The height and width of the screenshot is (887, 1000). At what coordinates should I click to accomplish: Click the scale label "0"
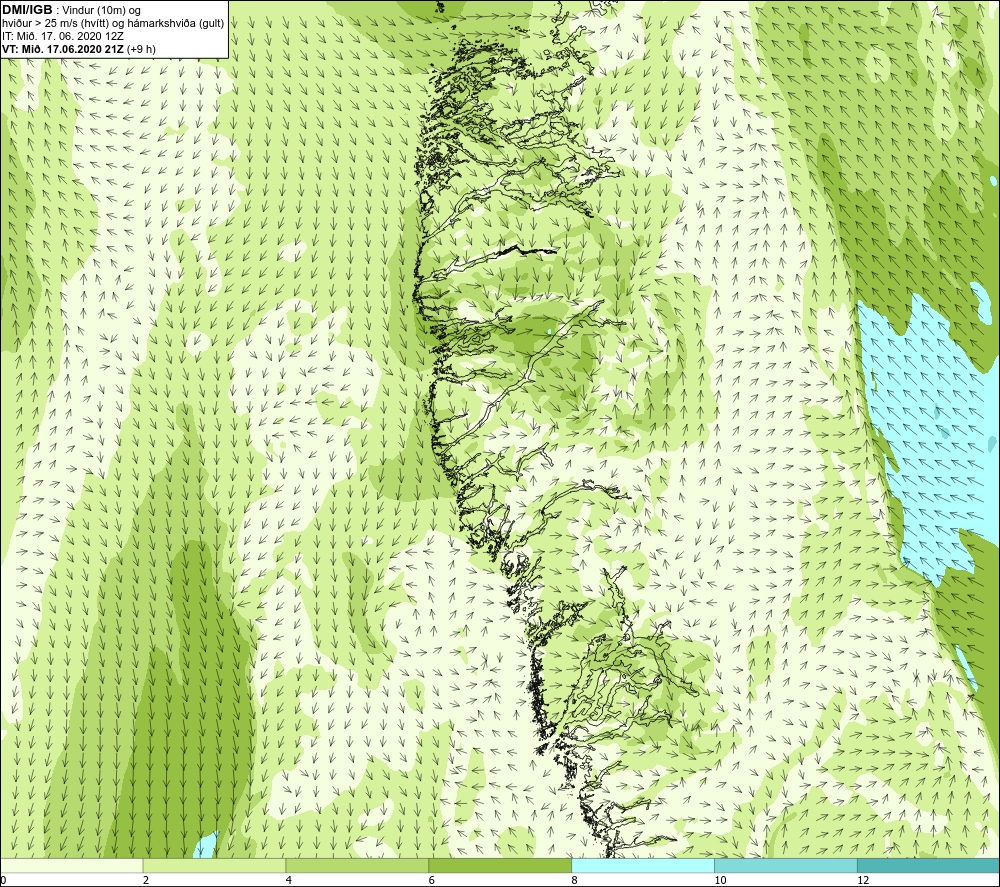[x=3, y=881]
